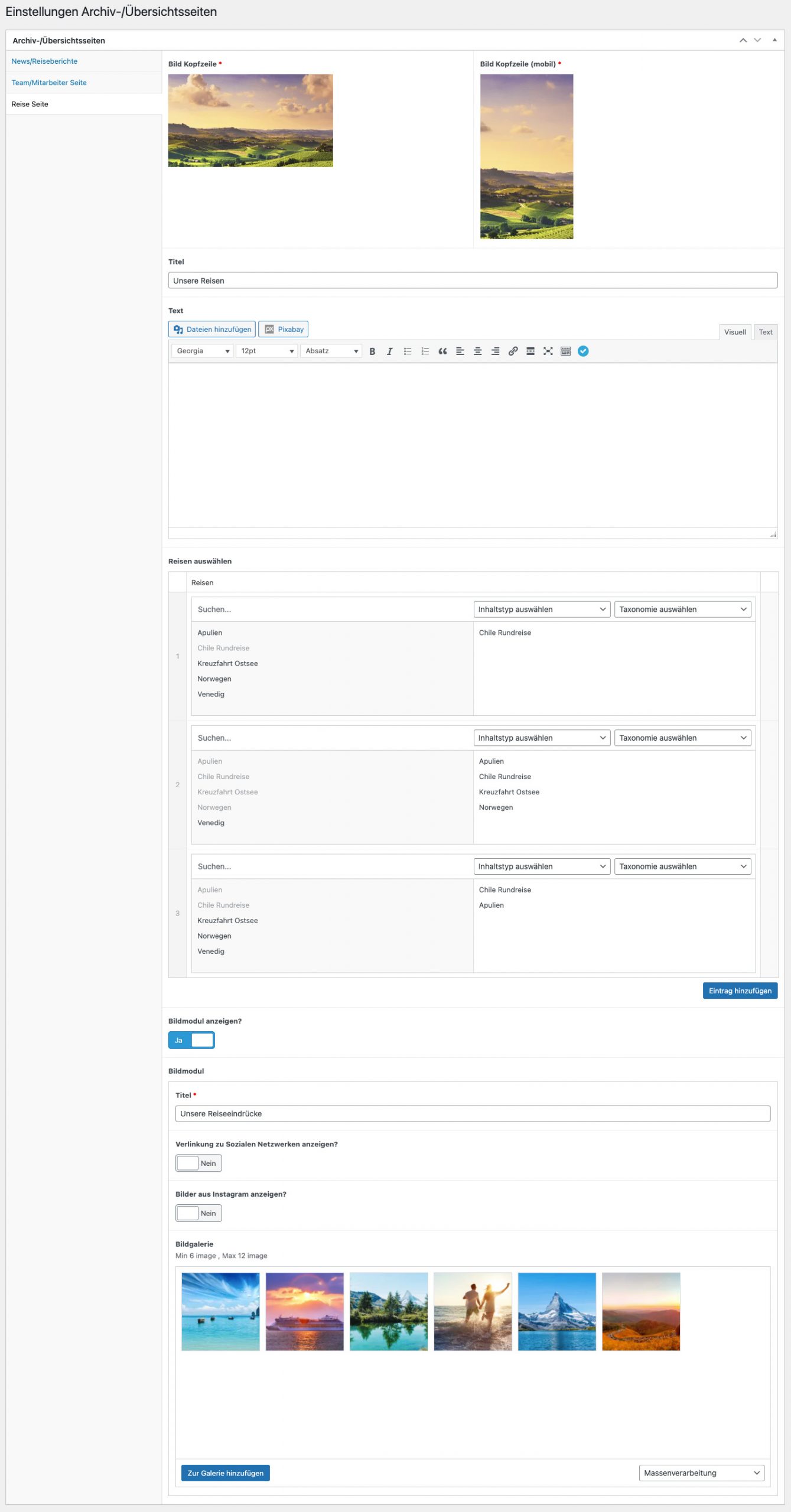This screenshot has width=791, height=1512.
Task: Insert a bulleted list
Action: (407, 351)
